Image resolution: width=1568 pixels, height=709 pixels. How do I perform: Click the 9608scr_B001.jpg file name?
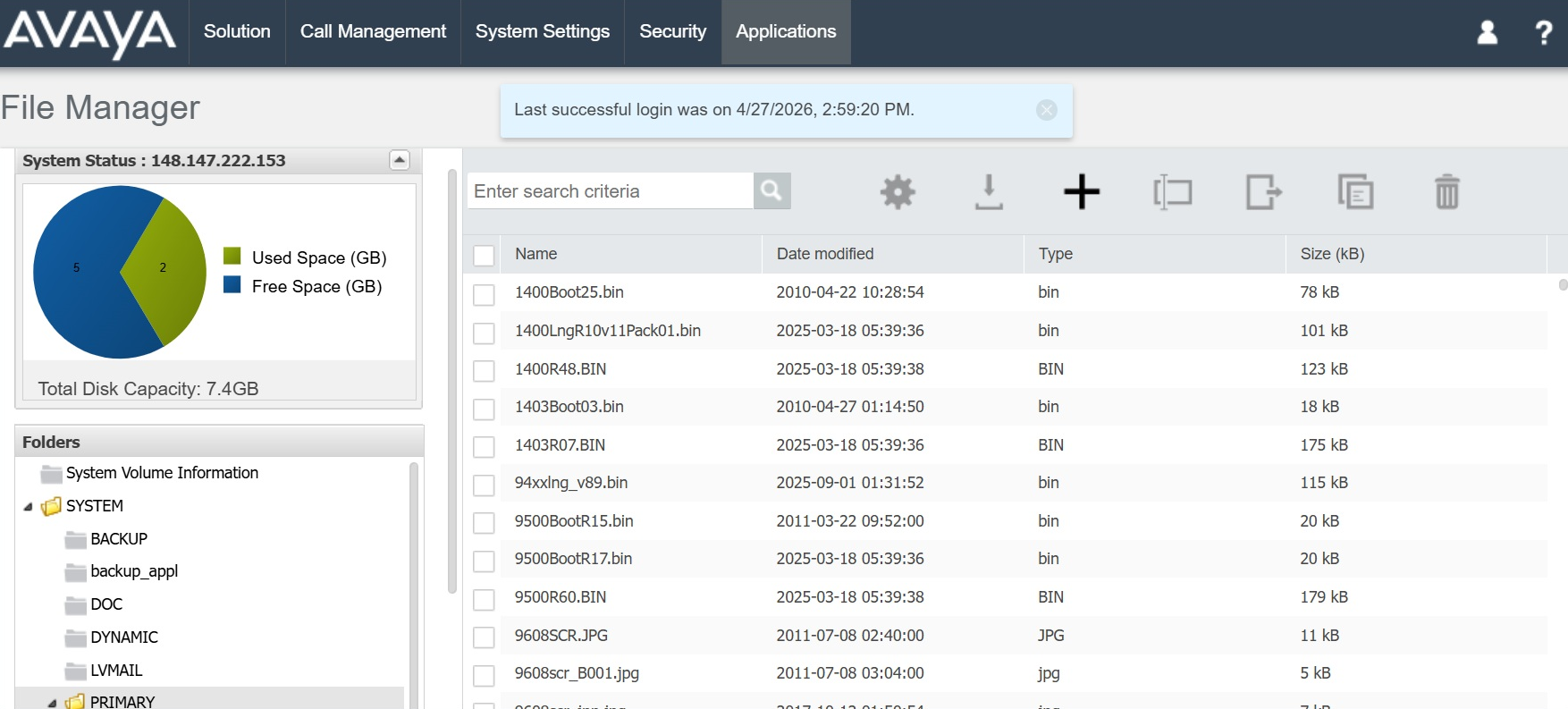pyautogui.click(x=577, y=673)
